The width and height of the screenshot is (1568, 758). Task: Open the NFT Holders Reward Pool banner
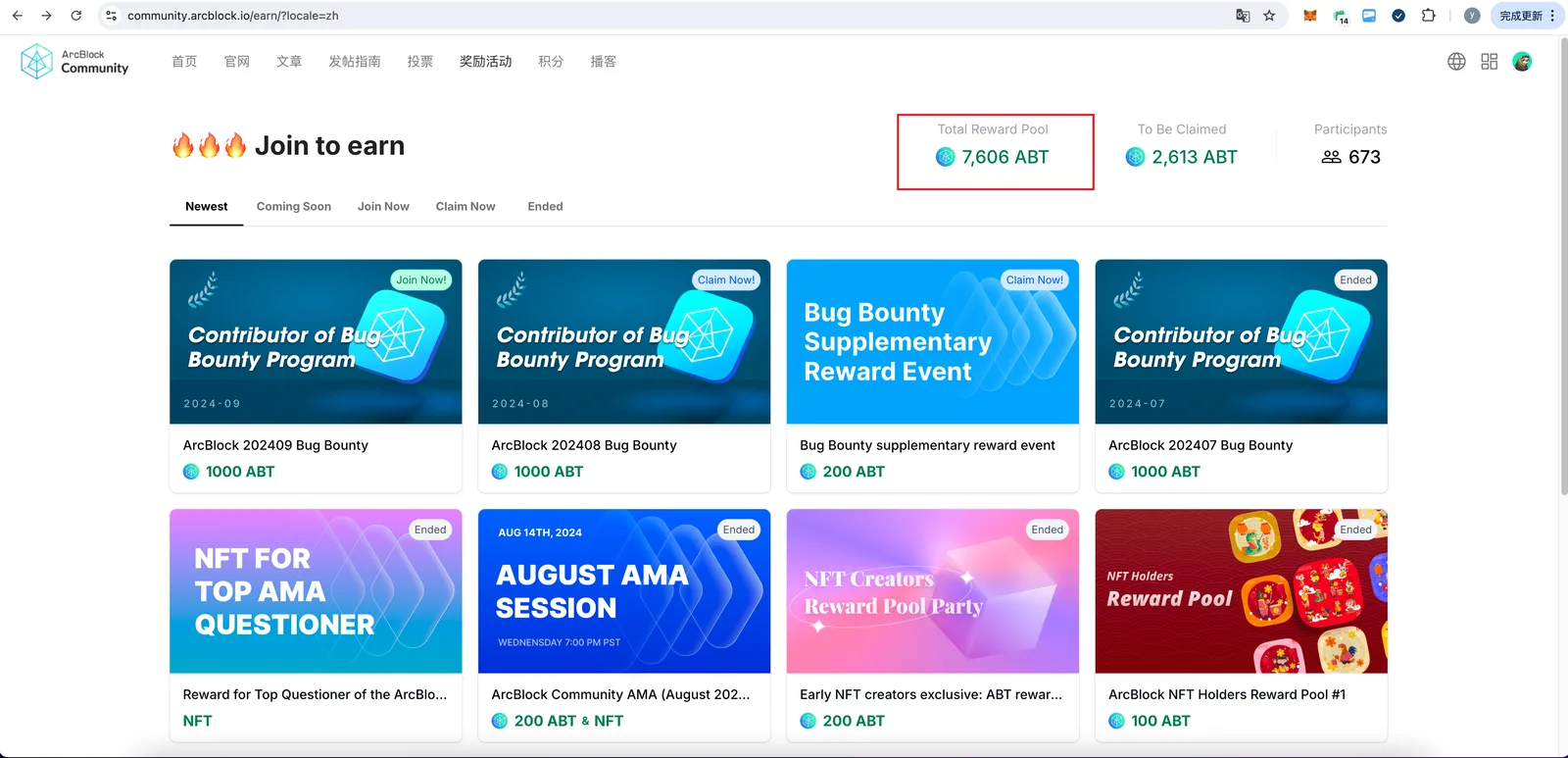point(1242,591)
